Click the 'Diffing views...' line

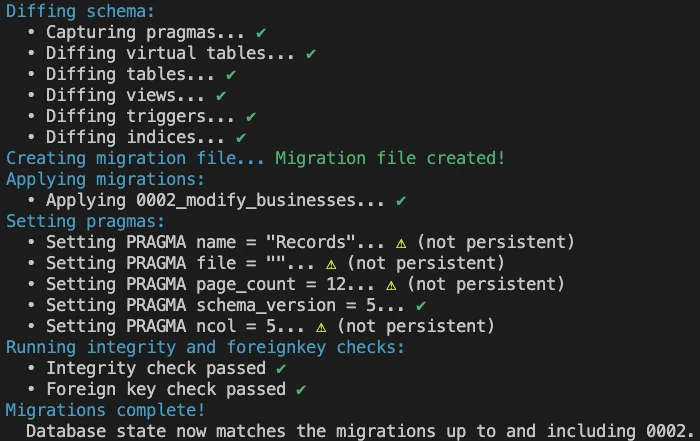click(125, 95)
